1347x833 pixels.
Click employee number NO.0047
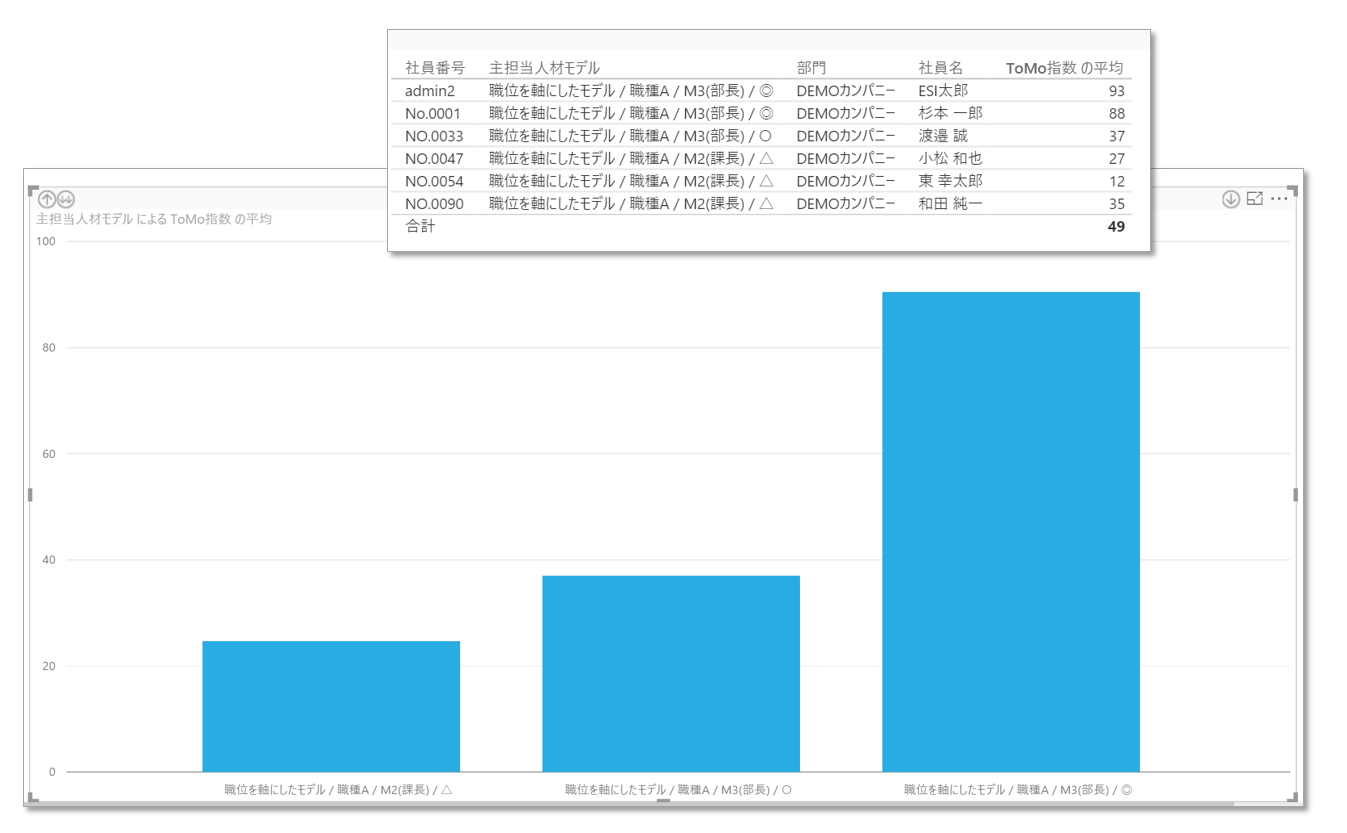click(x=435, y=158)
